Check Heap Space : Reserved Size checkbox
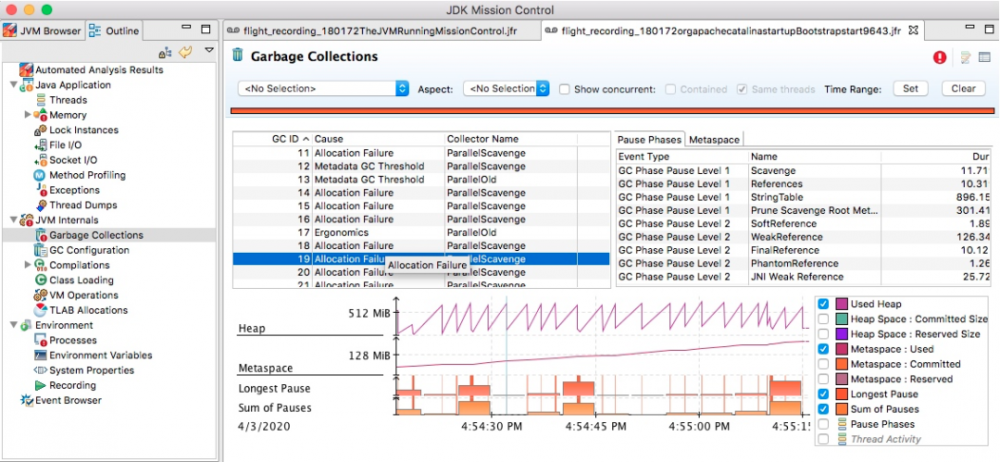This screenshot has height=462, width=1000. [x=823, y=334]
